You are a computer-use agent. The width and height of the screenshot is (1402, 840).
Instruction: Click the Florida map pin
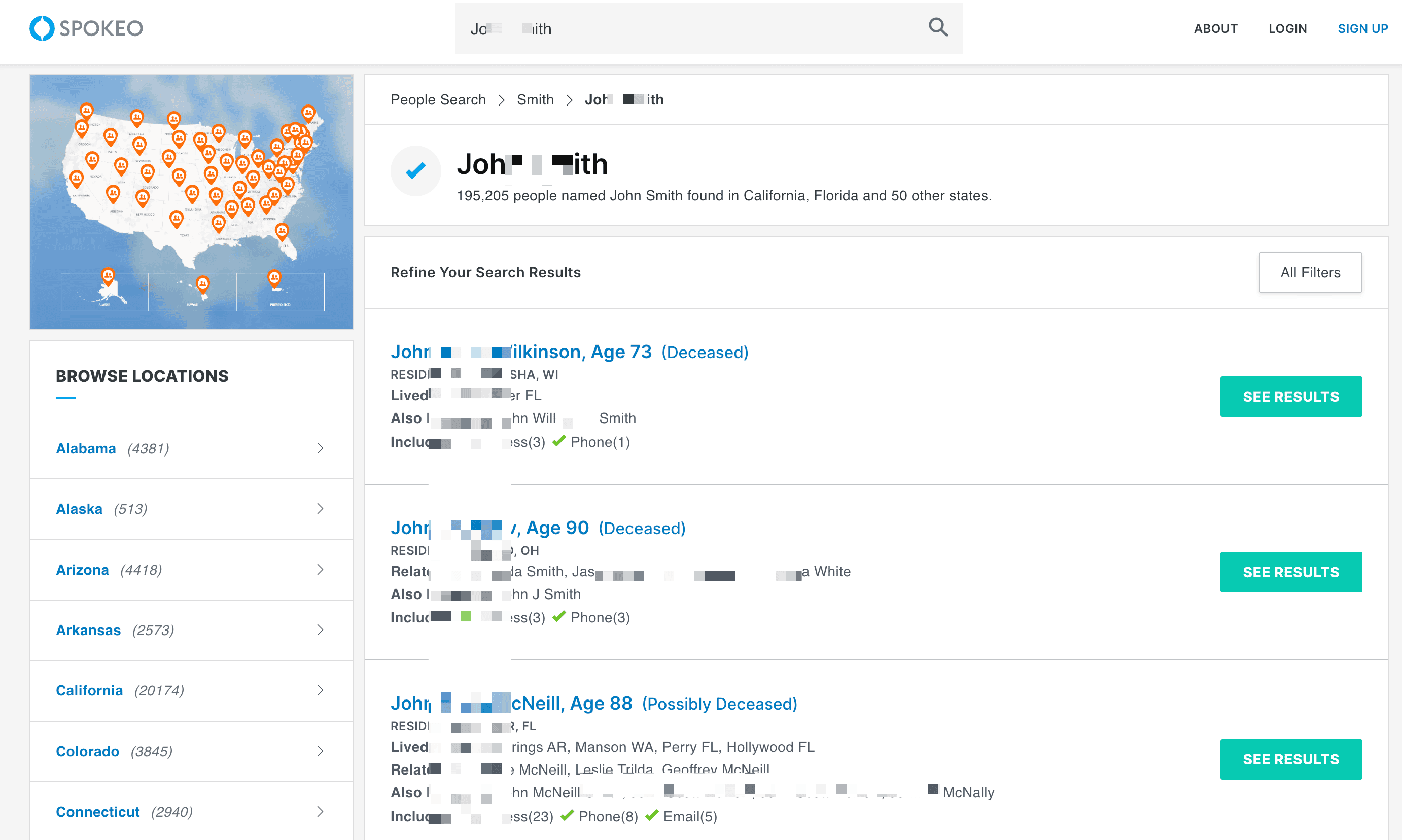click(282, 231)
